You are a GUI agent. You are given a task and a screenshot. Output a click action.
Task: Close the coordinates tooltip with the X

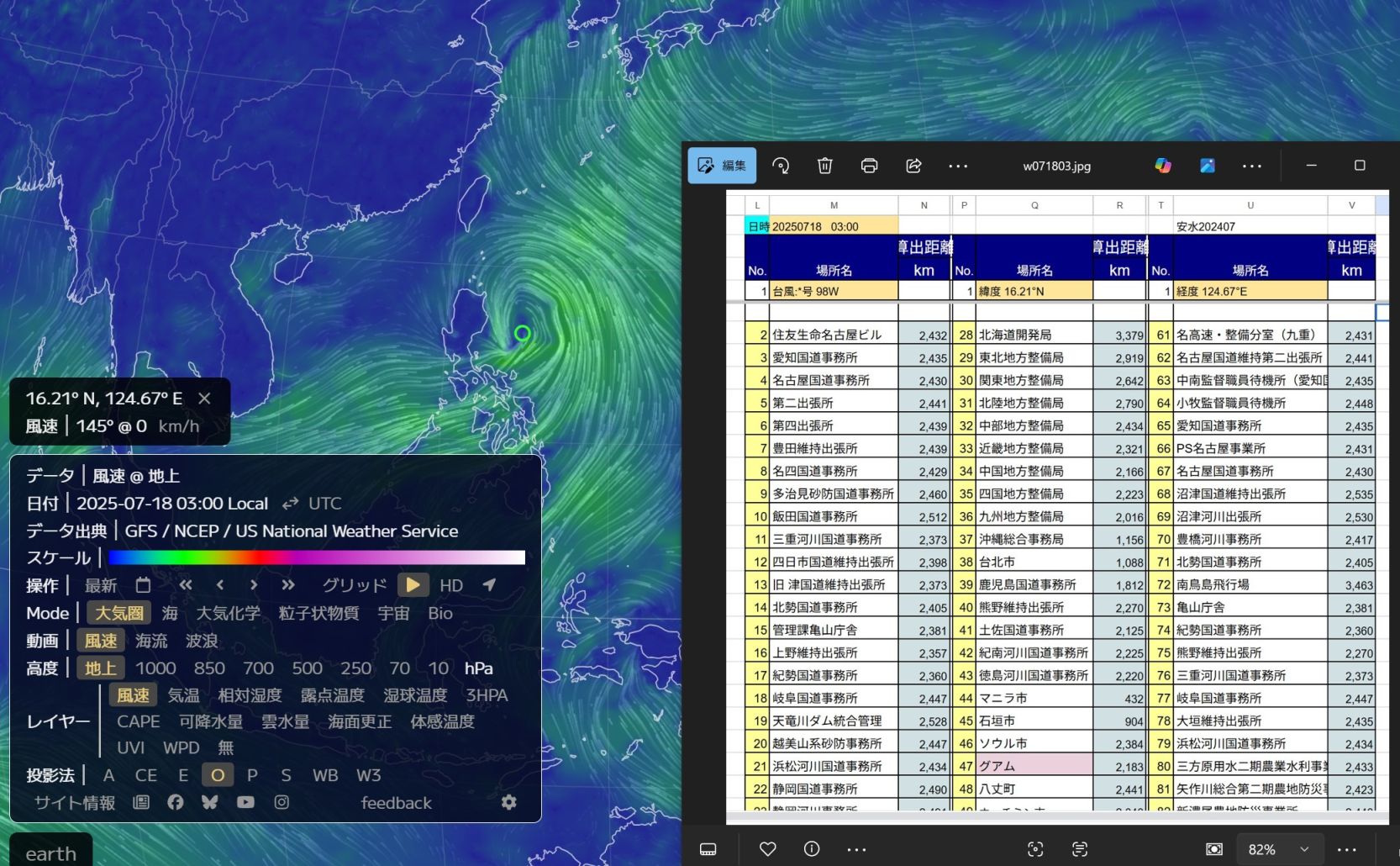pos(204,399)
